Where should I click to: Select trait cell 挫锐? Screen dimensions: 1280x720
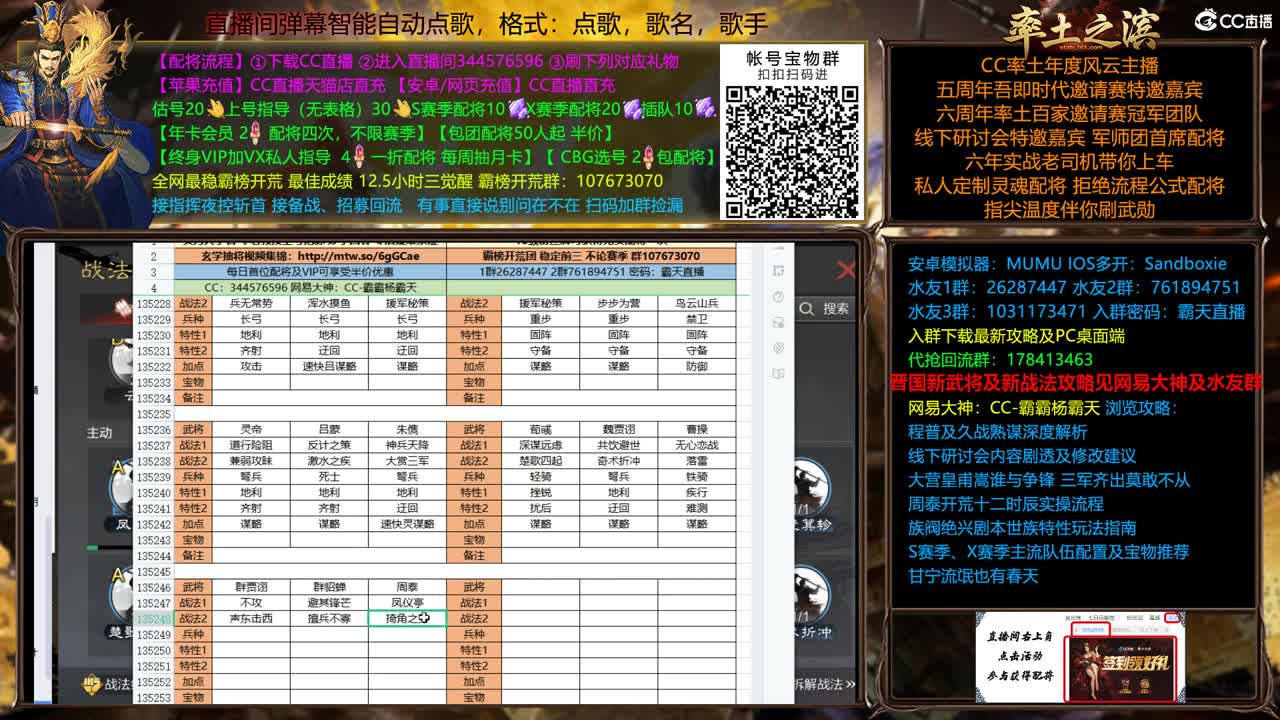click(x=541, y=493)
